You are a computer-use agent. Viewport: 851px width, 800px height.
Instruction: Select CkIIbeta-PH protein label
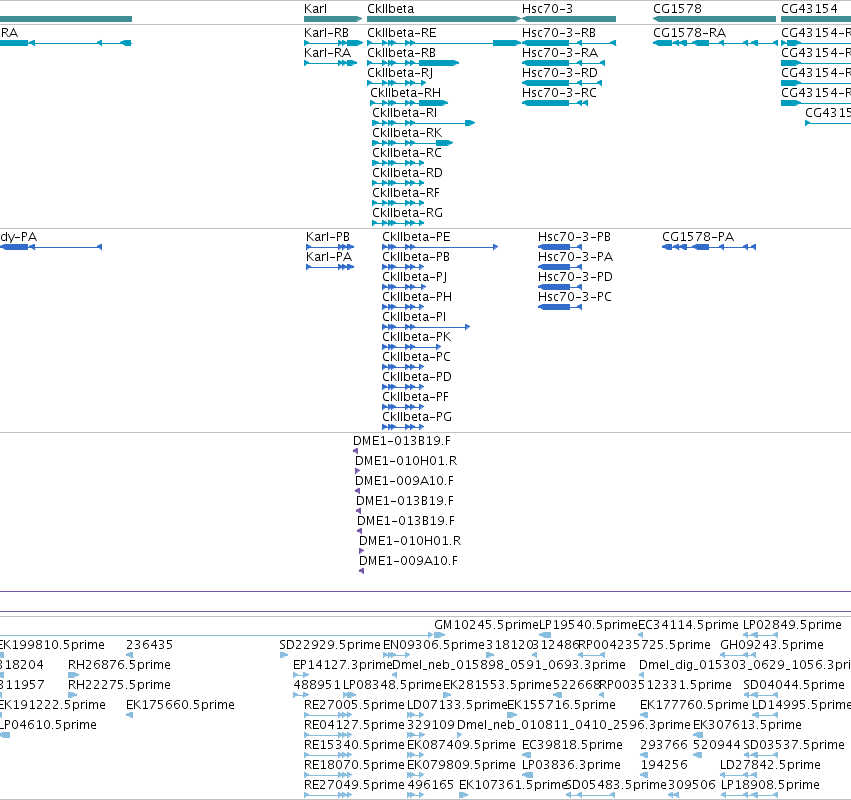[417, 297]
